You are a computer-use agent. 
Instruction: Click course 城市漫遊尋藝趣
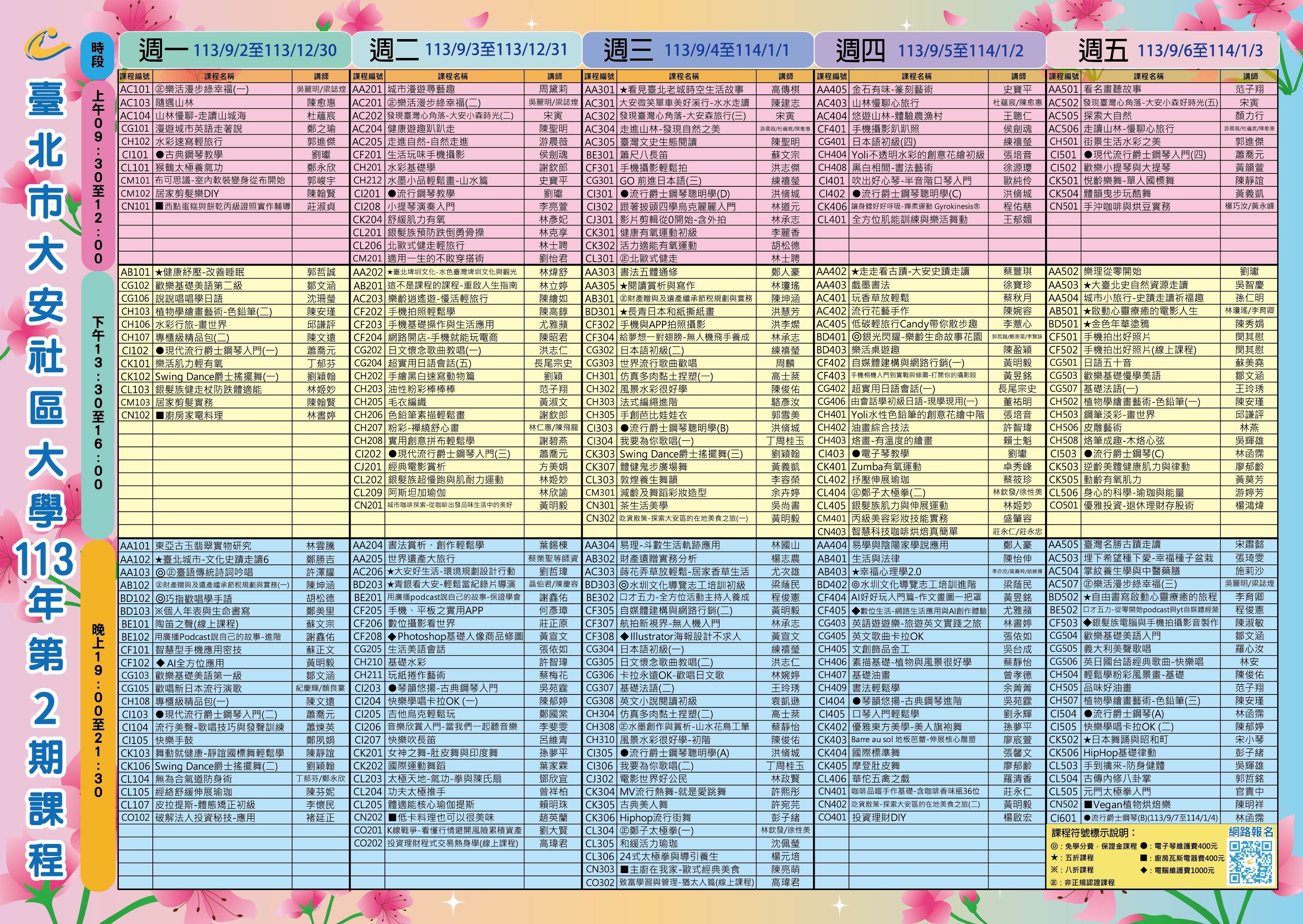click(422, 89)
